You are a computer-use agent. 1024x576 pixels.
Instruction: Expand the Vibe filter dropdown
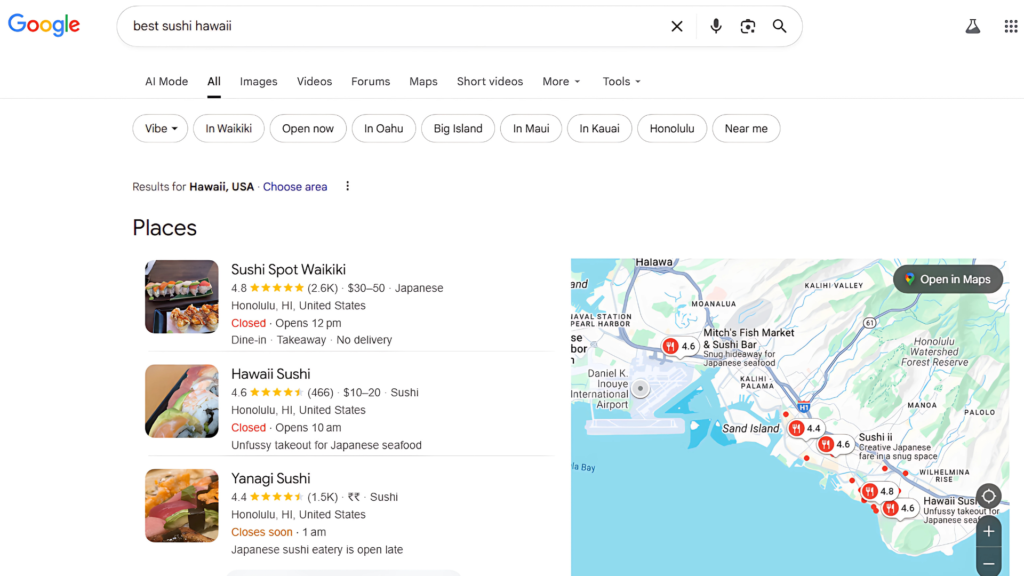click(x=160, y=129)
